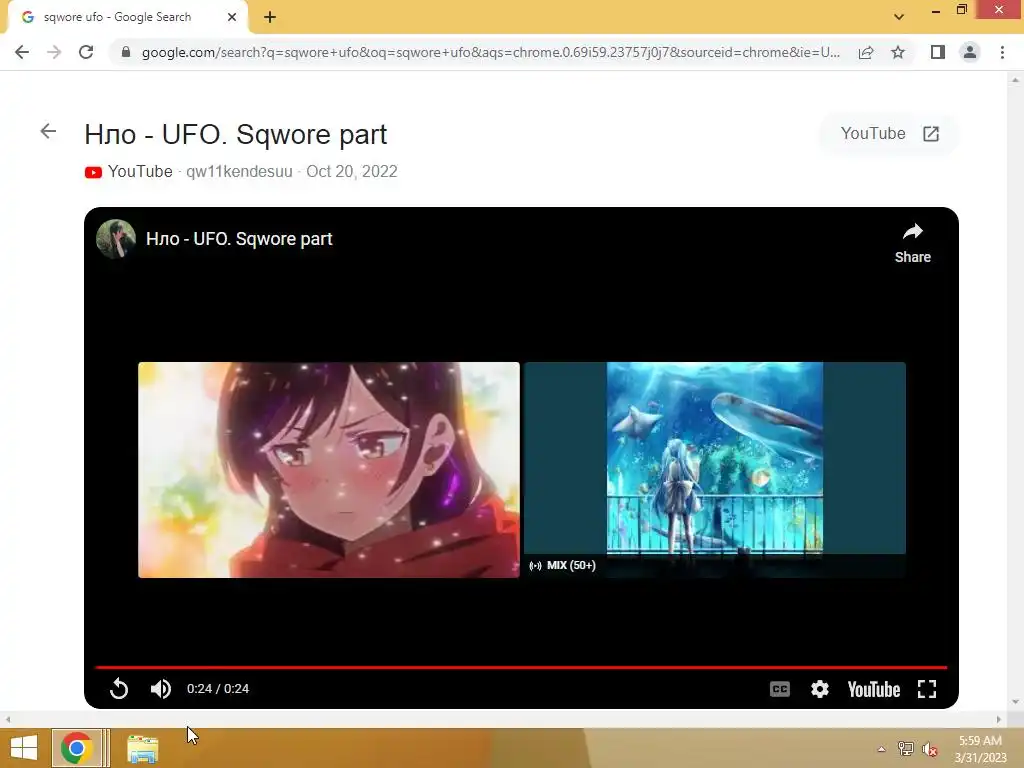Click the muted volume tray icon

click(x=930, y=749)
